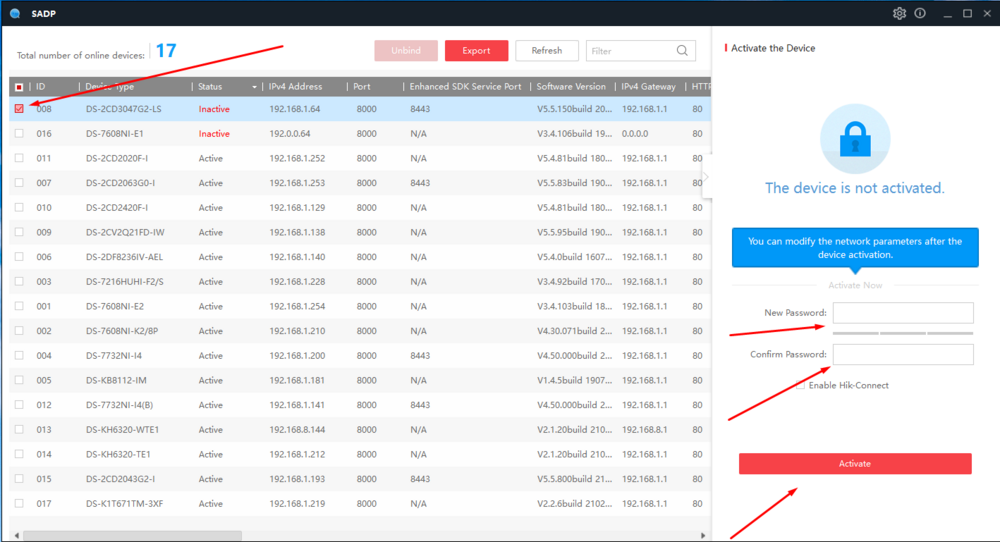Click the horizontal scrollbar under device list
Image resolution: width=1000 pixels, height=542 pixels.
coord(130,536)
